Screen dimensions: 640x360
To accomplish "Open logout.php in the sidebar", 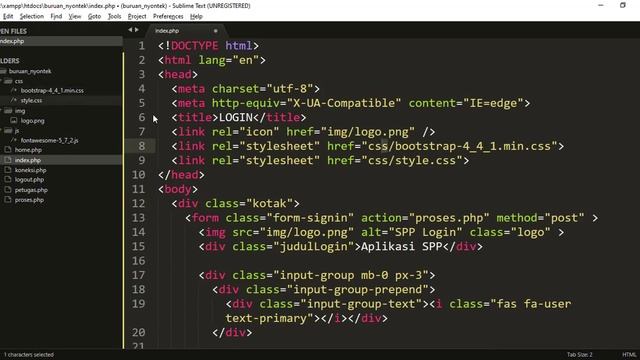I will click(x=29, y=180).
